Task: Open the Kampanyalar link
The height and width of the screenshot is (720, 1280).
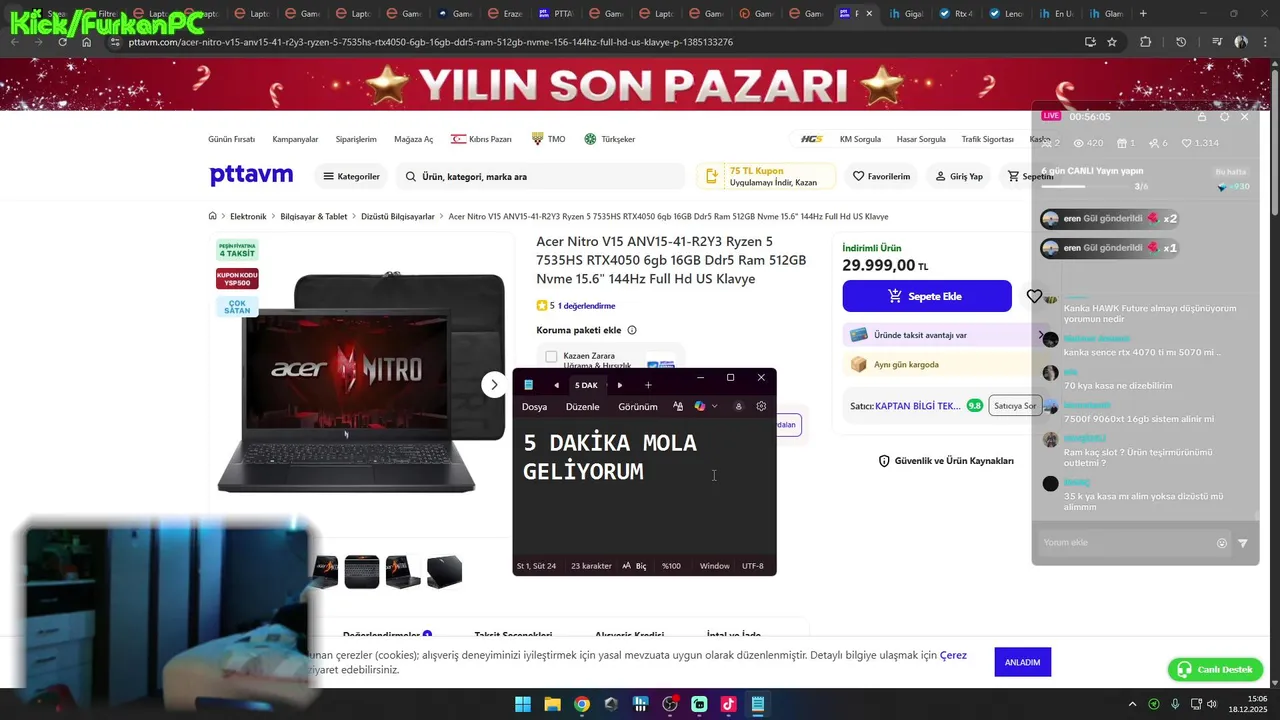Action: pyautogui.click(x=295, y=139)
